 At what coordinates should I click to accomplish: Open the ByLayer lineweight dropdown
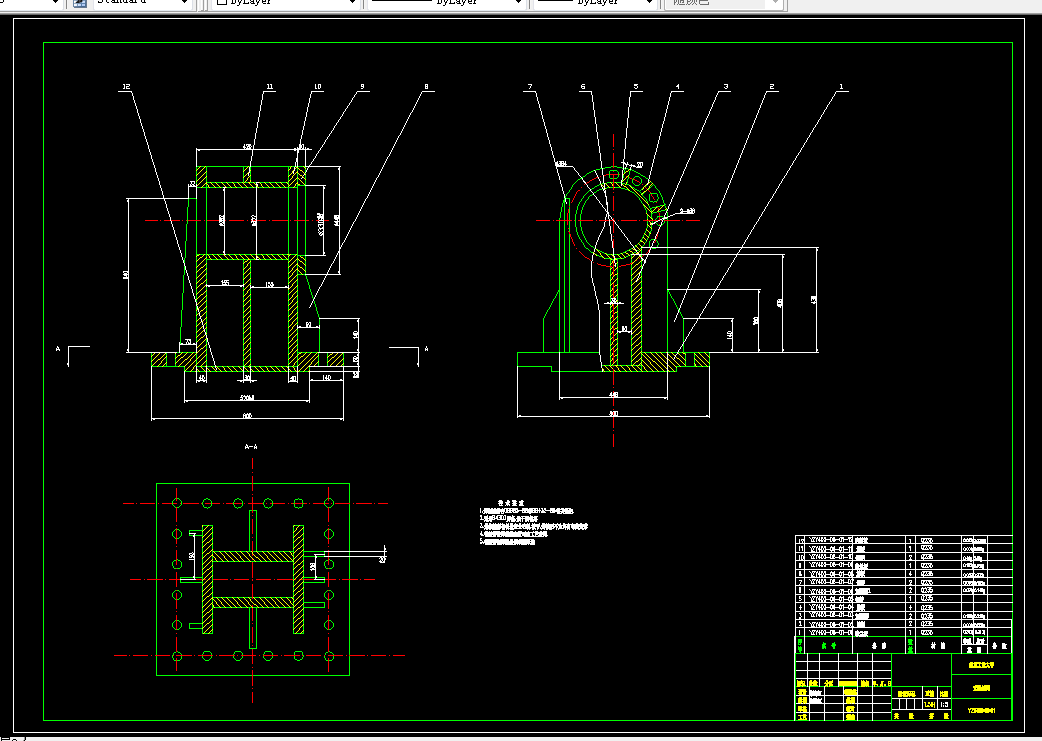[x=596, y=3]
